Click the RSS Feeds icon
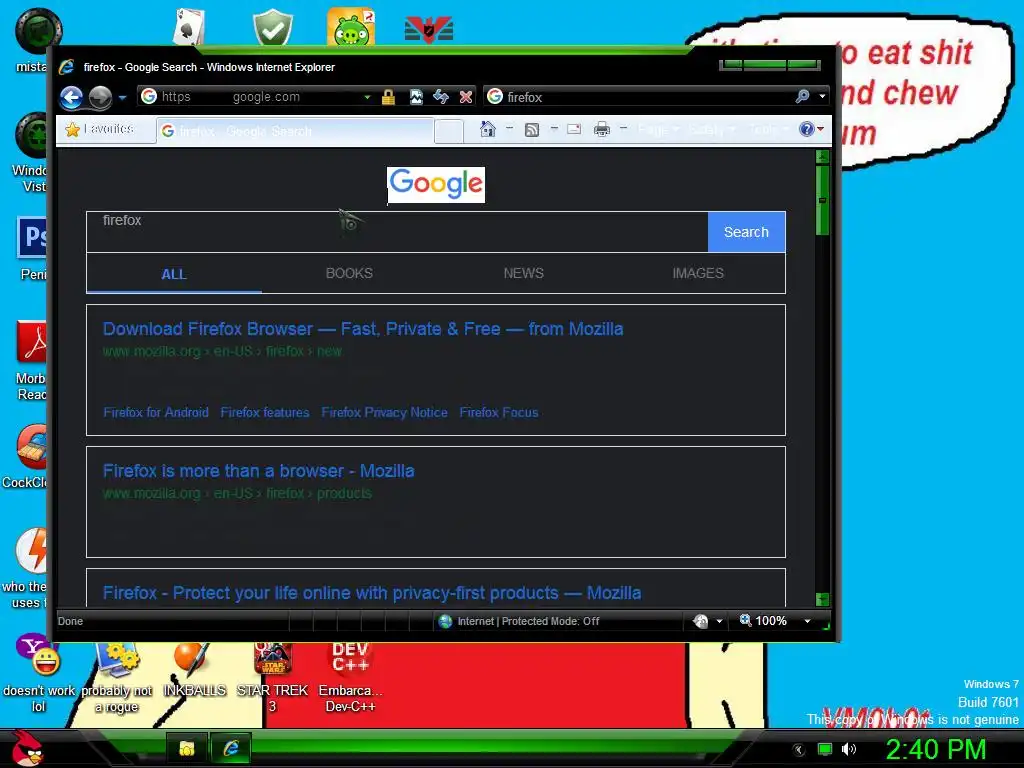1024x768 pixels. [x=532, y=129]
